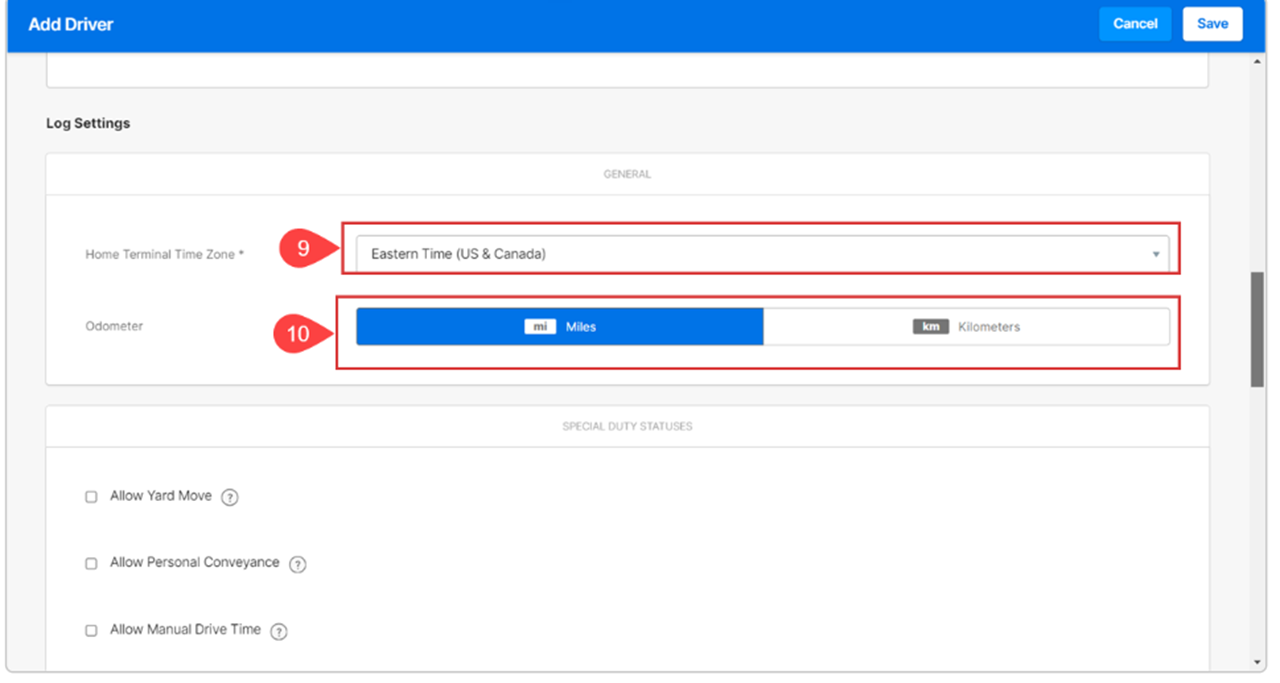Select Miles odometer unit

pyautogui.click(x=560, y=327)
